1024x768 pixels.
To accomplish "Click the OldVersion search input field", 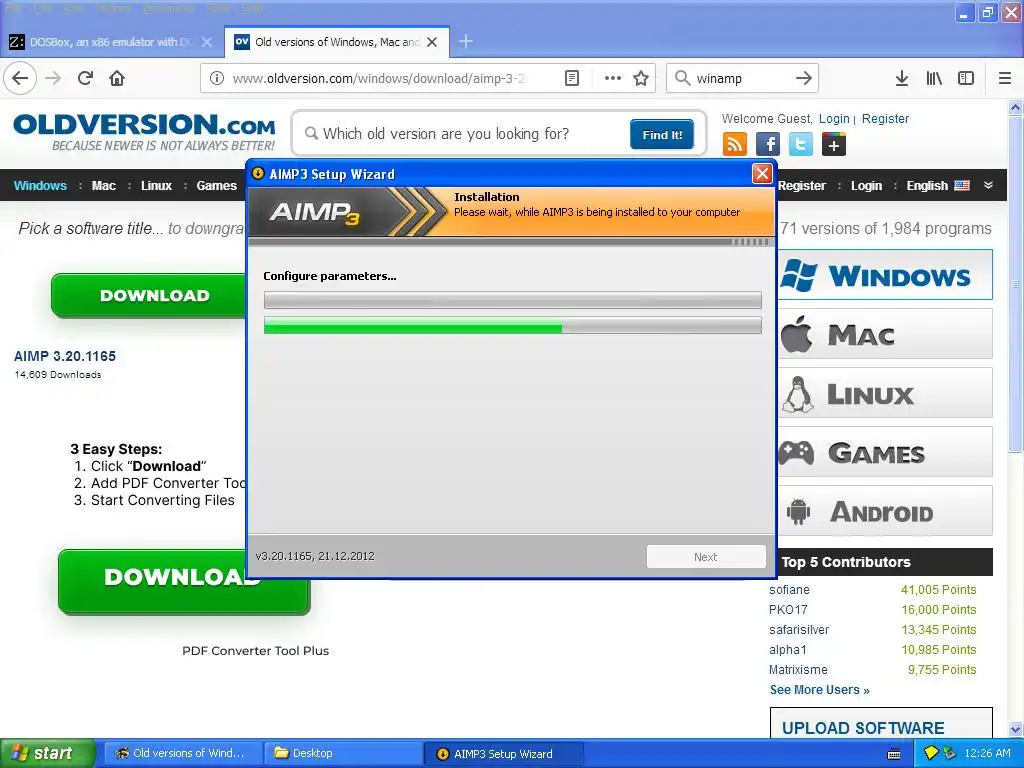I will coord(462,134).
